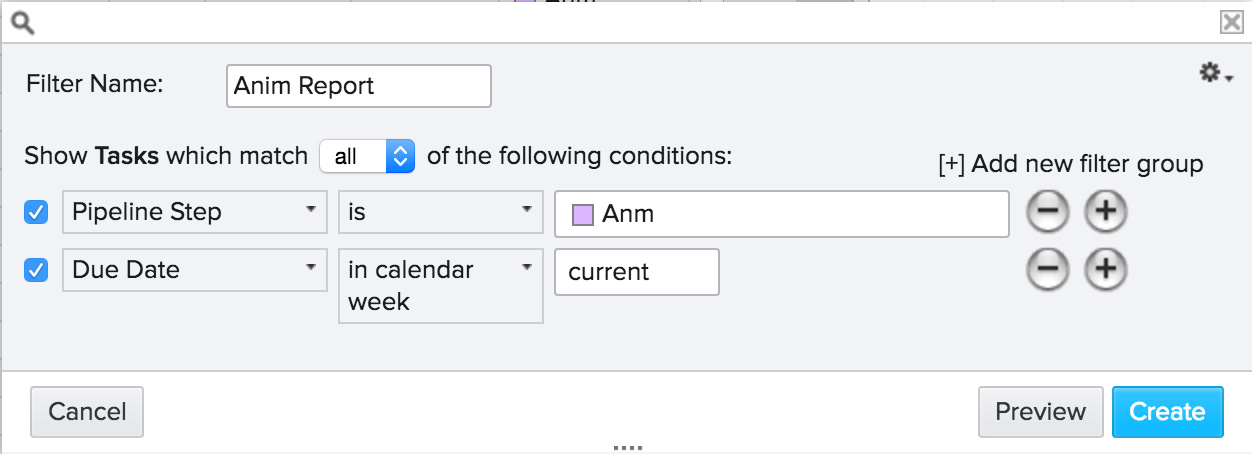Image resolution: width=1252 pixels, height=454 pixels.
Task: Open 'in calendar week' operator dropdown
Action: coord(440,286)
